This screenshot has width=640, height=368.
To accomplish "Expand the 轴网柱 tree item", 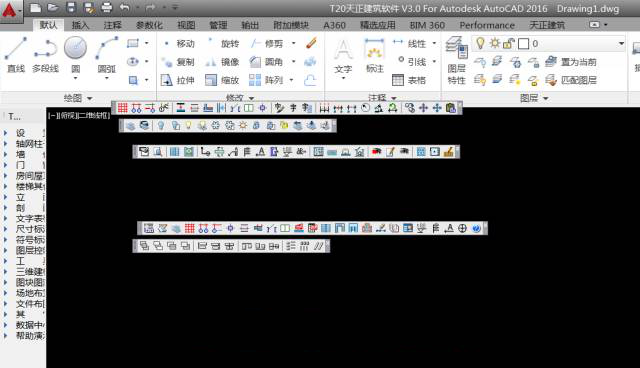I will click(x=6, y=144).
